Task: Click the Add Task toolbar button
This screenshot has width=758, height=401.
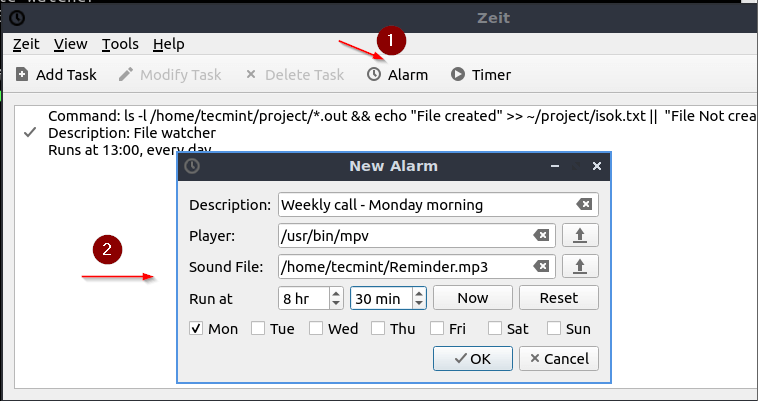Action: click(56, 75)
